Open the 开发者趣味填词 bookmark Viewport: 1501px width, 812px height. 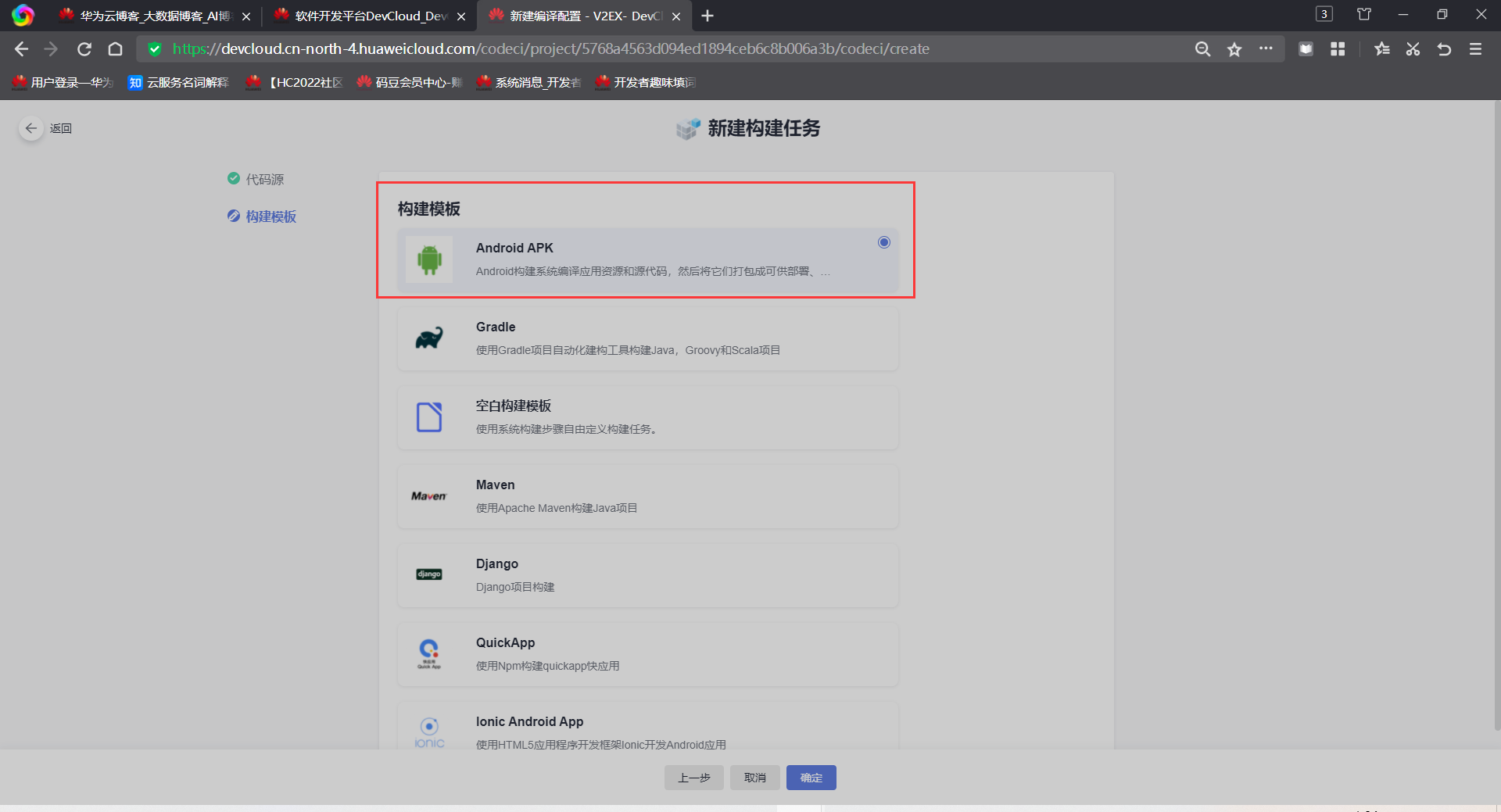646,82
